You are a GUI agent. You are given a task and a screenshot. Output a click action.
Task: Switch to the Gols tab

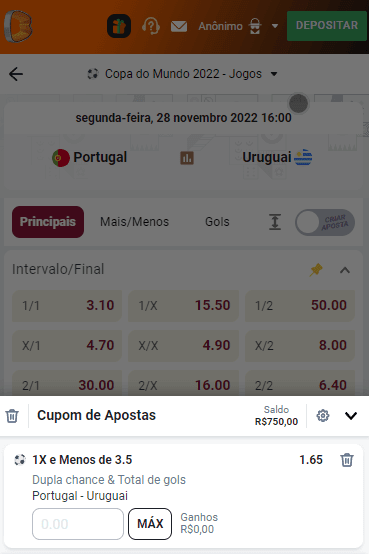pyautogui.click(x=217, y=222)
